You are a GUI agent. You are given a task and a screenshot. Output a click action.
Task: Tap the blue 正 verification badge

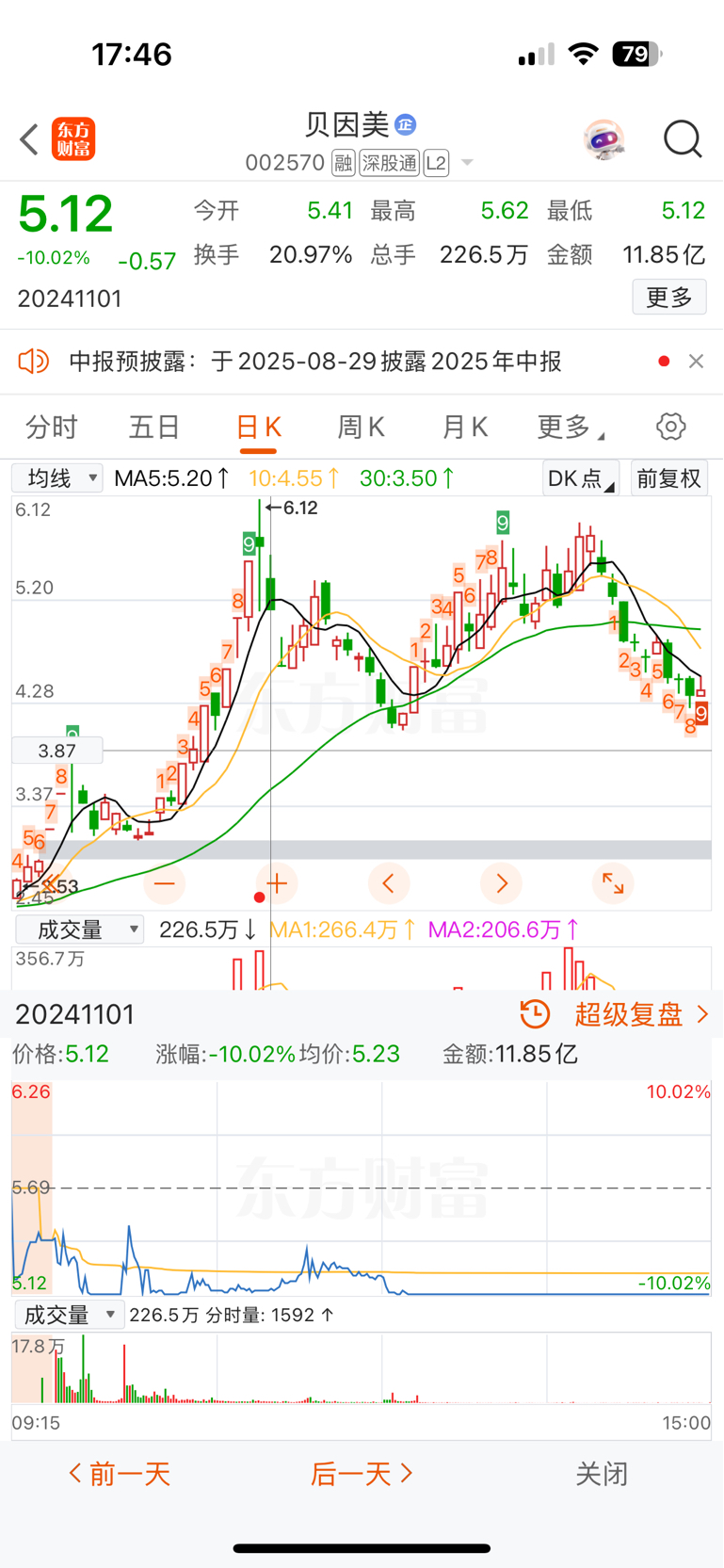point(406,124)
